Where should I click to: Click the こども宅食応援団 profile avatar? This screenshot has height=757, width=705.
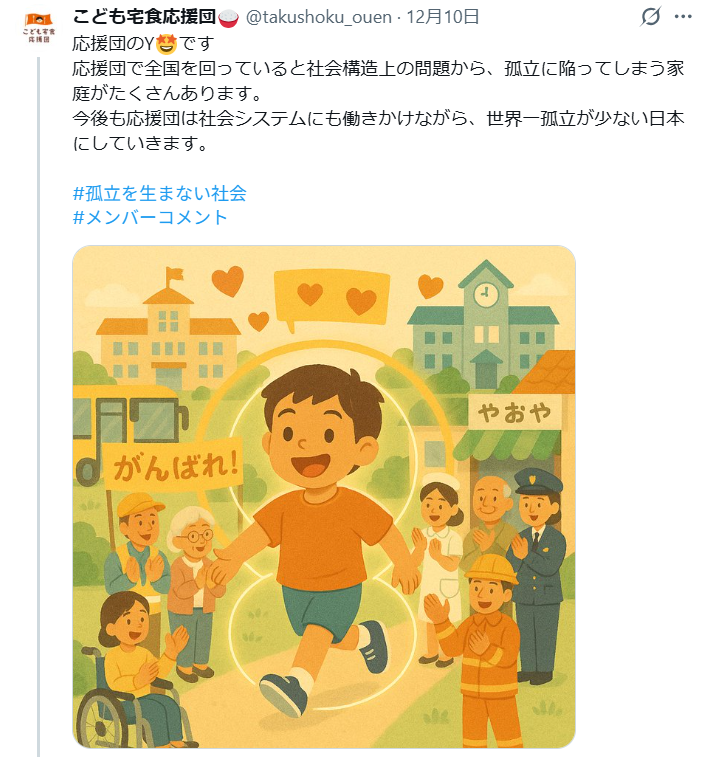[39, 28]
